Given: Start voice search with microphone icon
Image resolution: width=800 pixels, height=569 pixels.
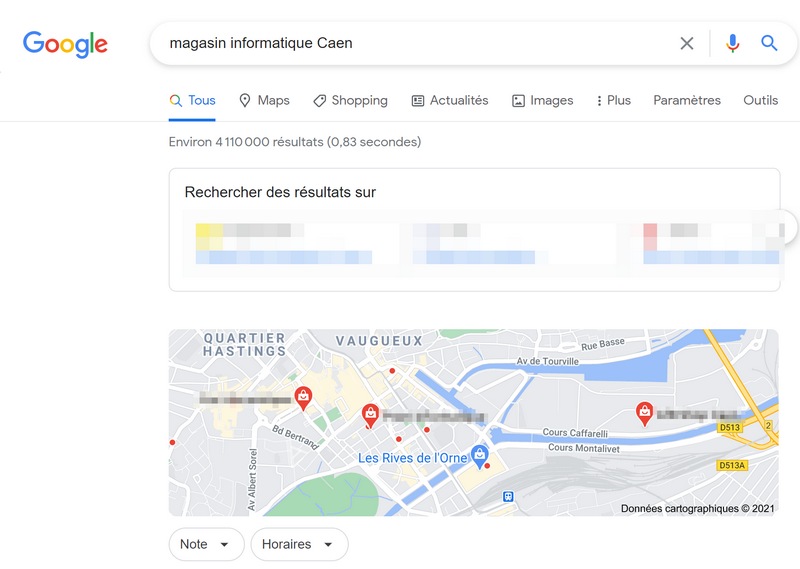Looking at the screenshot, I should 733,43.
